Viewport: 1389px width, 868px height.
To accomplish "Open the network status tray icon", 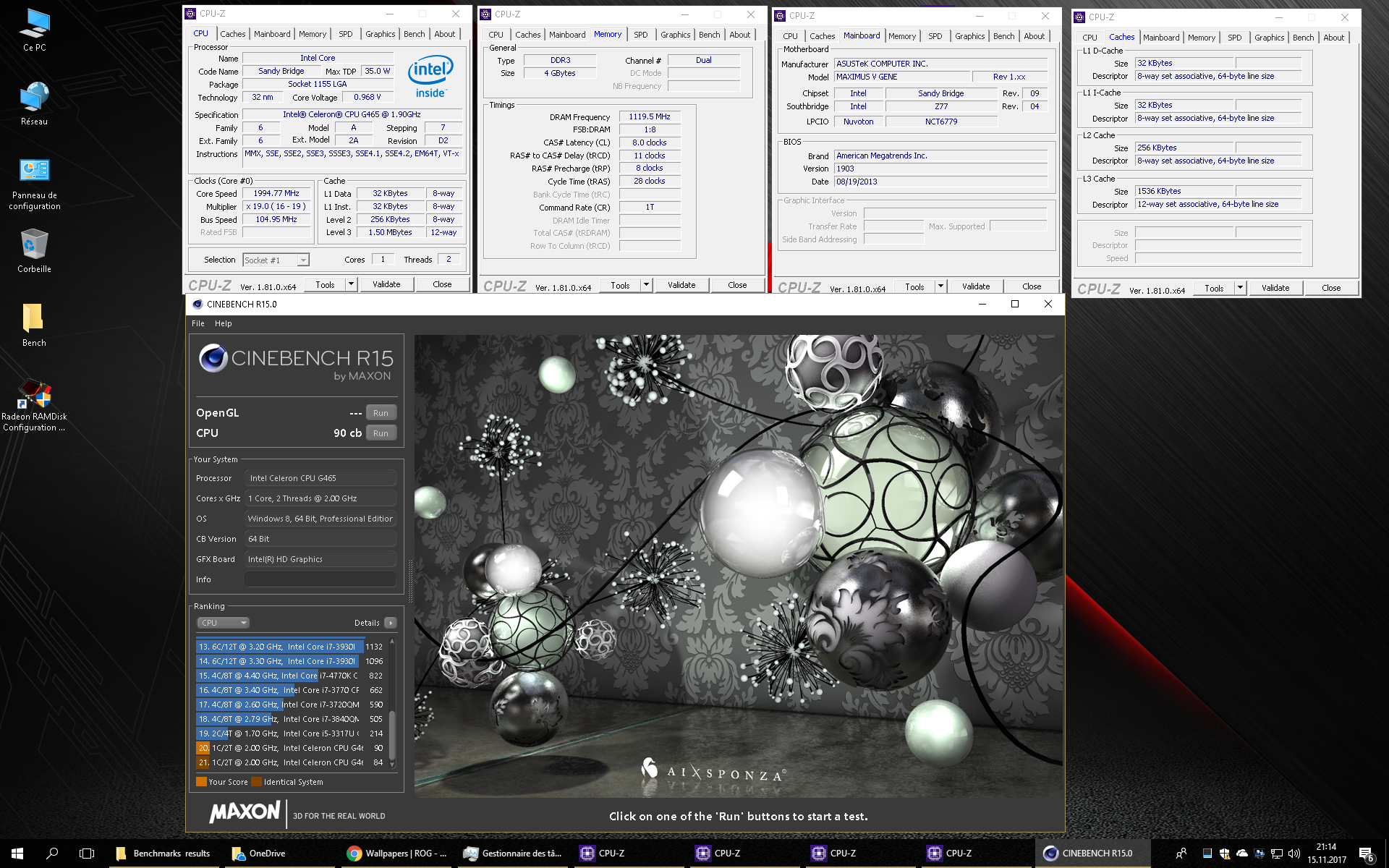I will tap(1277, 854).
